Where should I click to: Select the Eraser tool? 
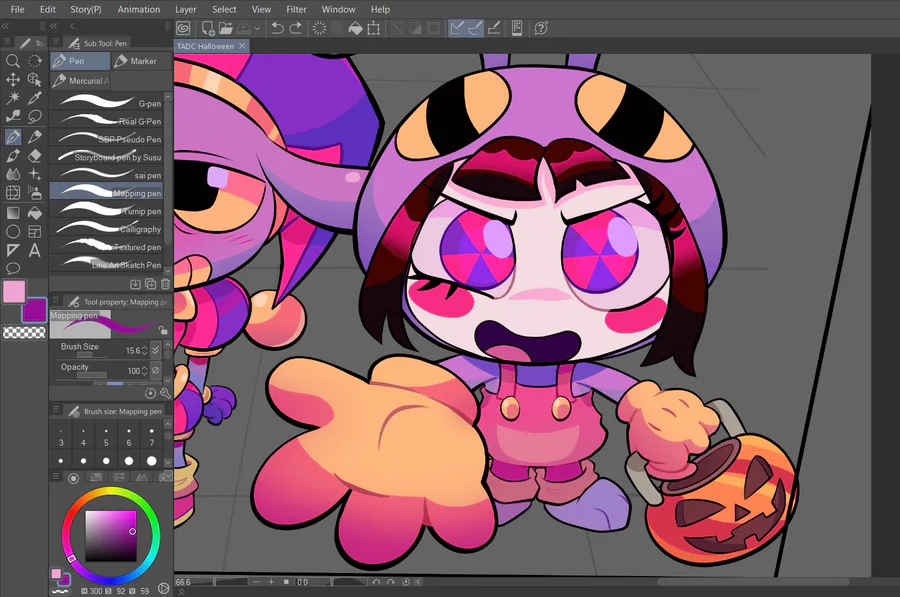click(x=35, y=156)
